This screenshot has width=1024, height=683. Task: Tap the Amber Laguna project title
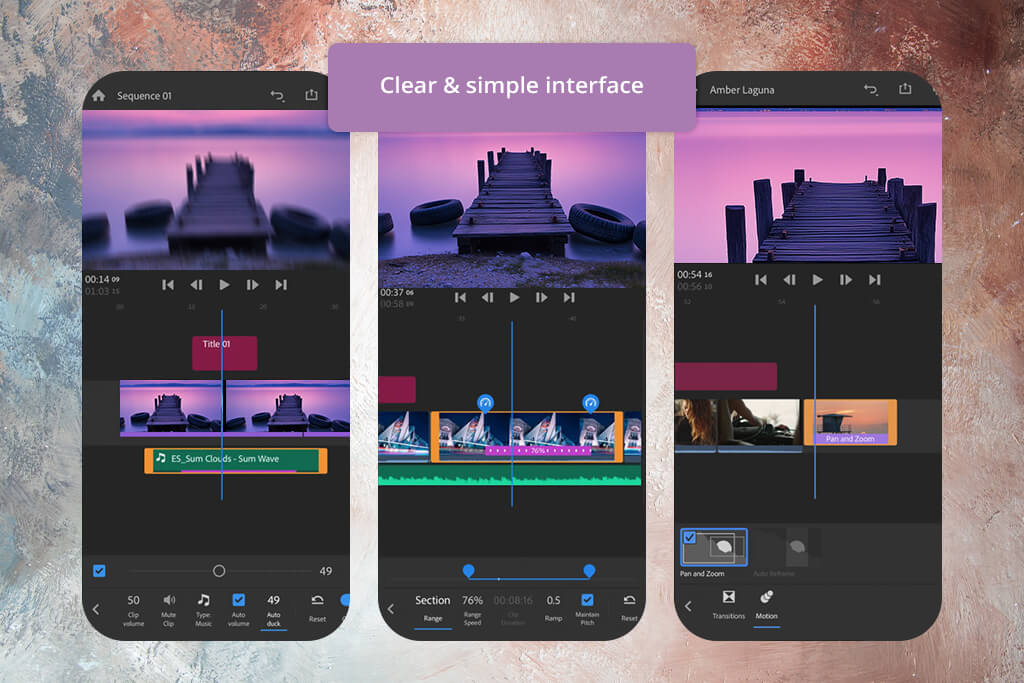pos(742,90)
